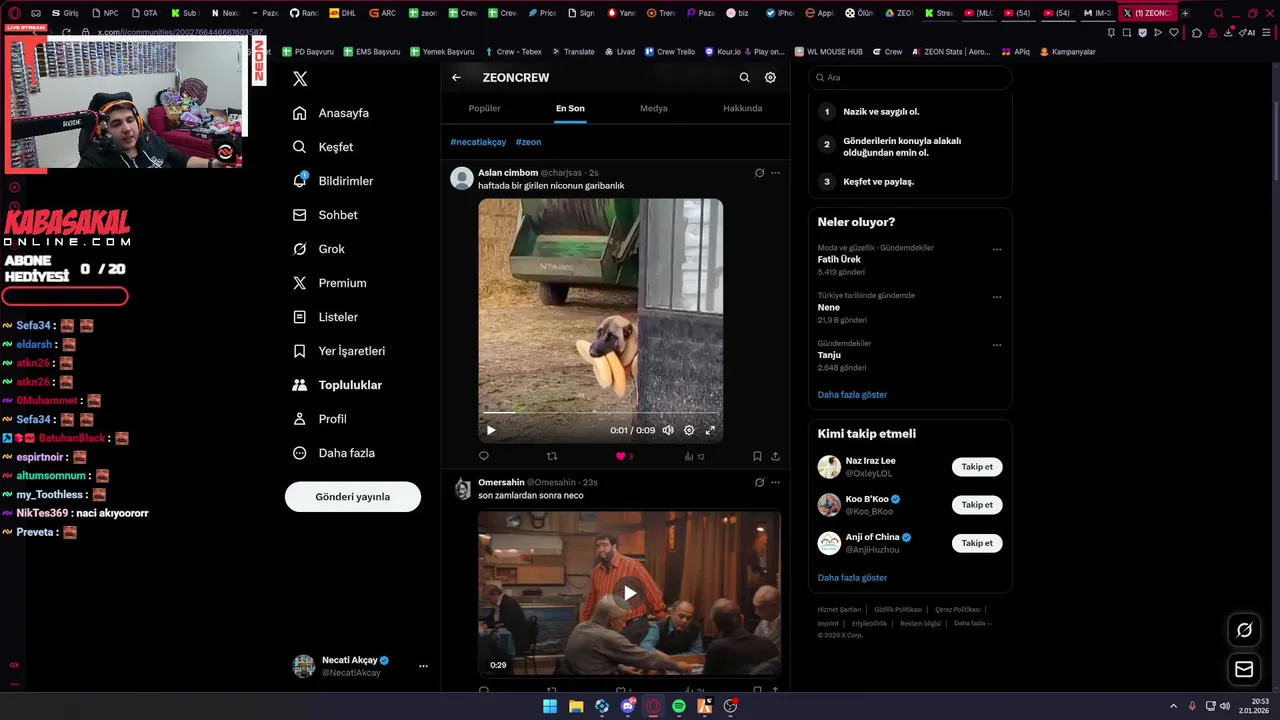Switch to En Son tab

click(x=570, y=108)
